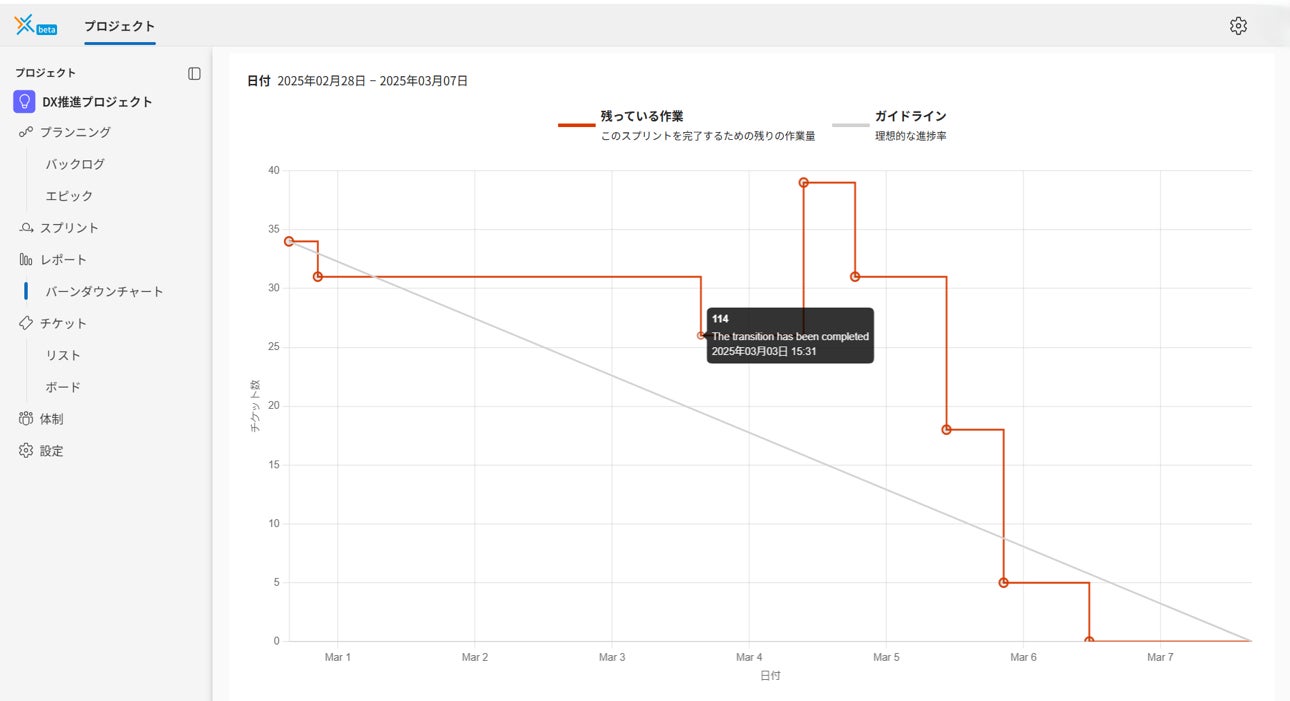
Task: Click the 体制 team icon
Action: [x=26, y=419]
